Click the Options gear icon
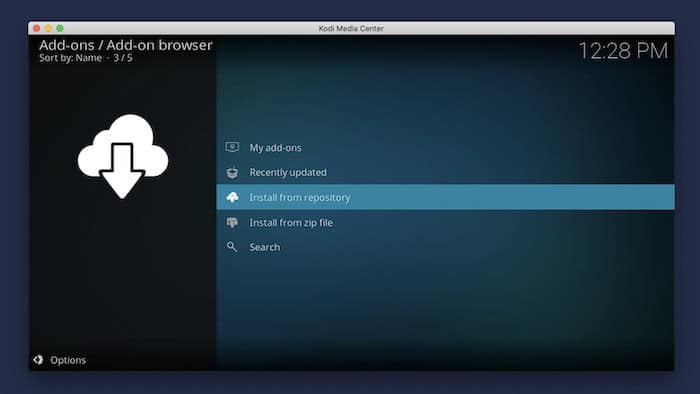 pyautogui.click(x=38, y=360)
